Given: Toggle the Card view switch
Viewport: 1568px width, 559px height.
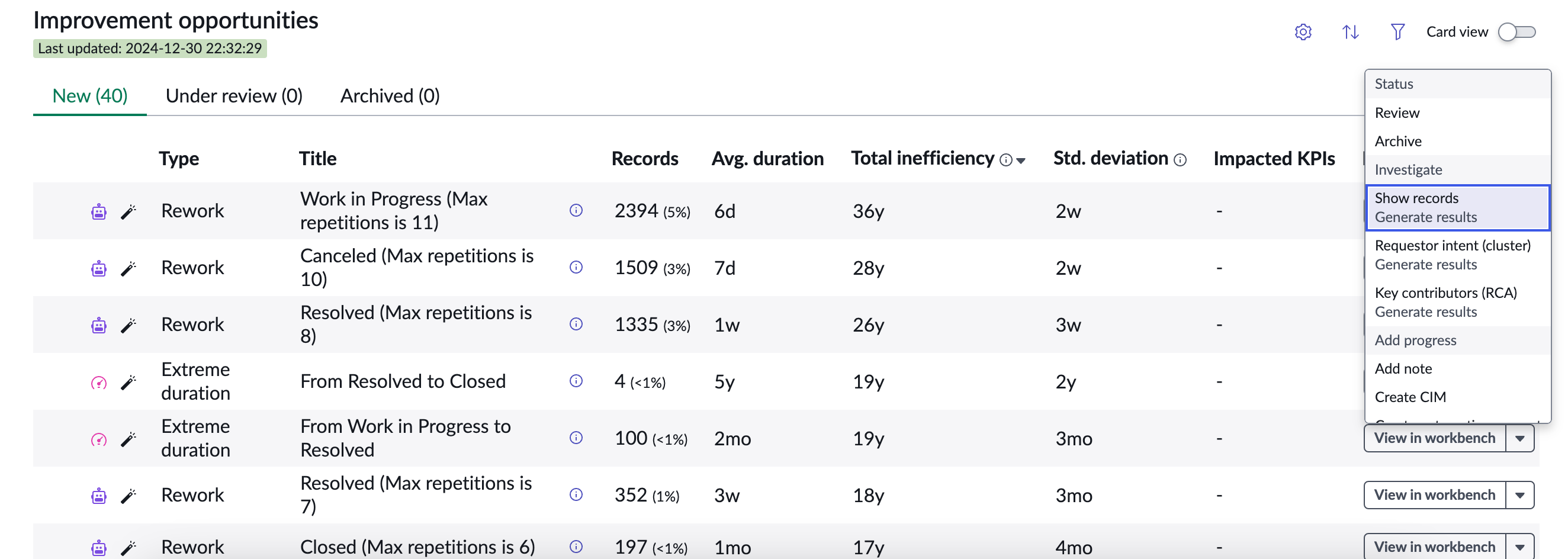Looking at the screenshot, I should [x=1517, y=31].
